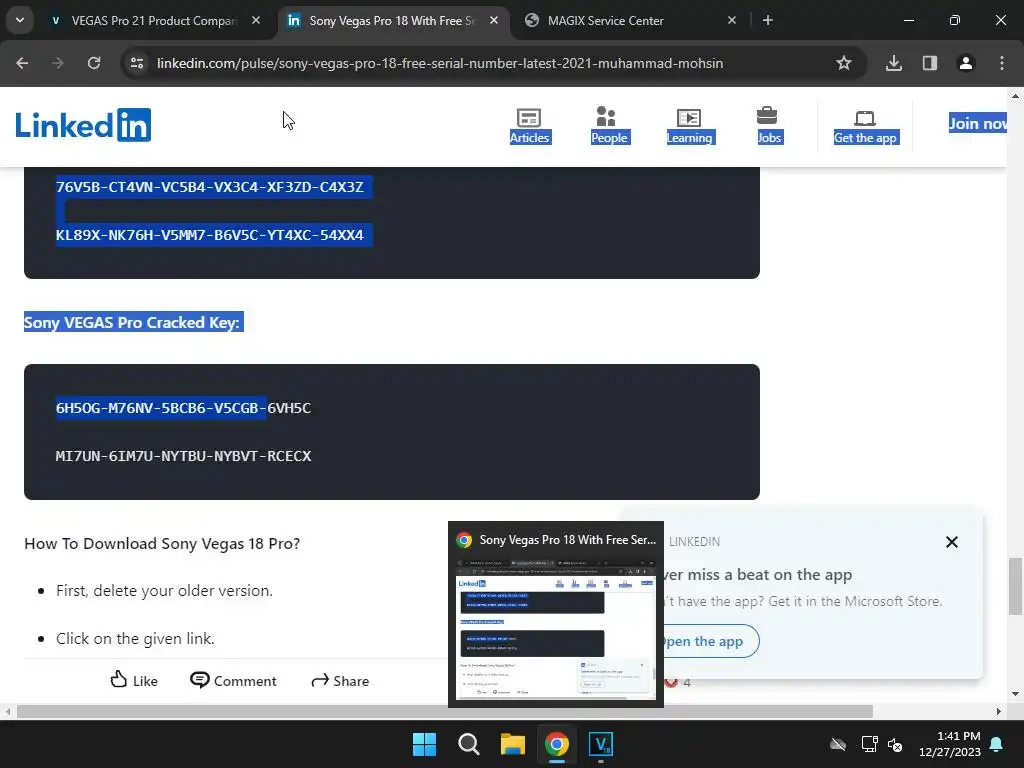1024x768 pixels.
Task: Comment on the article
Action: coord(233,680)
